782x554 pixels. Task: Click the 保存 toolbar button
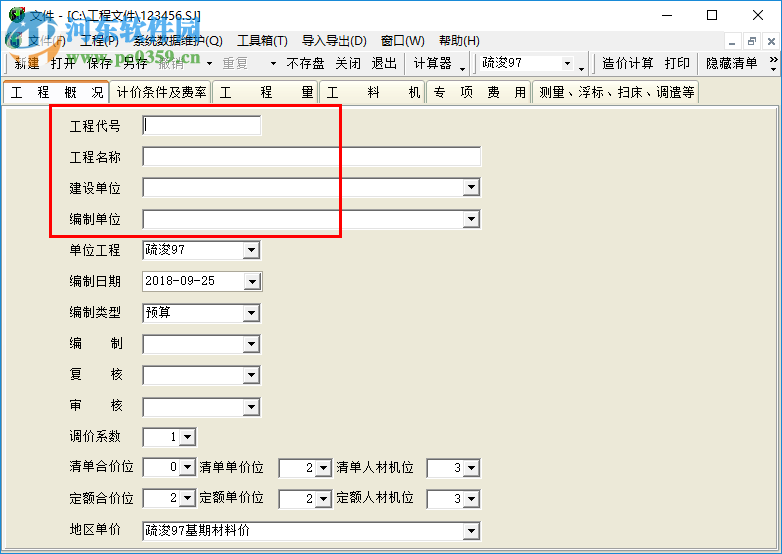point(99,63)
